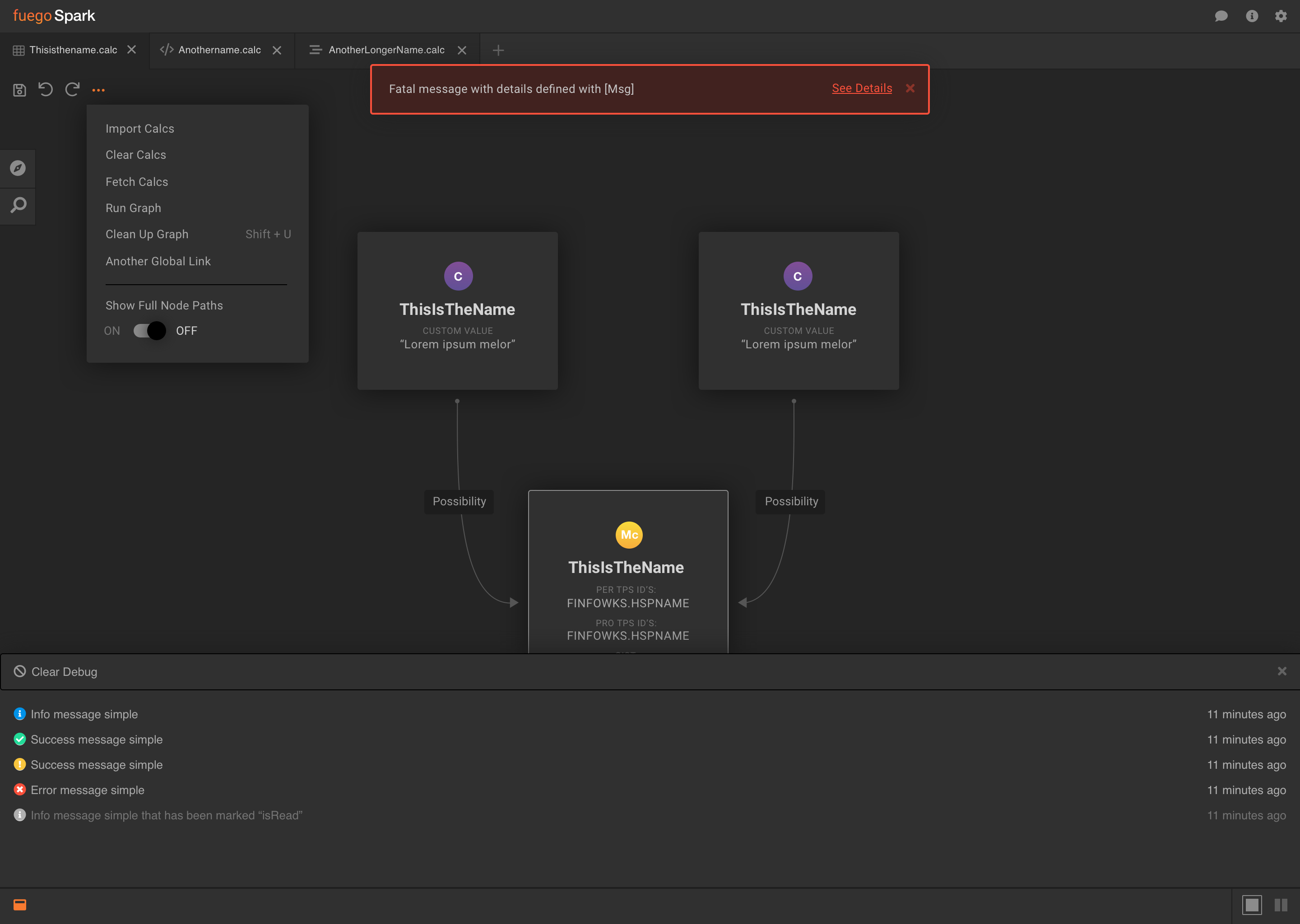Image resolution: width=1300 pixels, height=924 pixels.
Task: Open the compass navigator sidebar icon
Action: 18,168
